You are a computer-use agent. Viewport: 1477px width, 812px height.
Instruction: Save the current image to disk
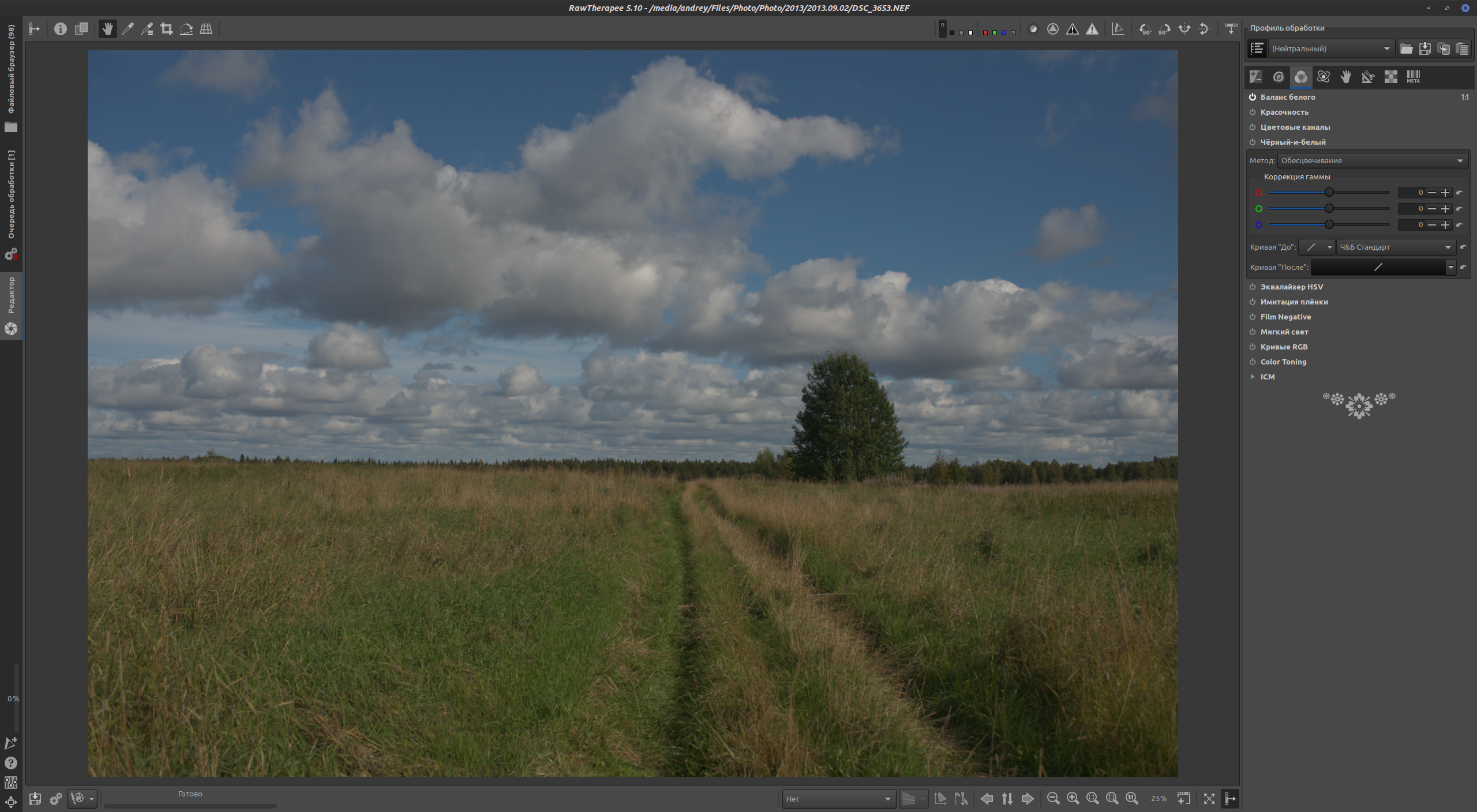point(35,798)
